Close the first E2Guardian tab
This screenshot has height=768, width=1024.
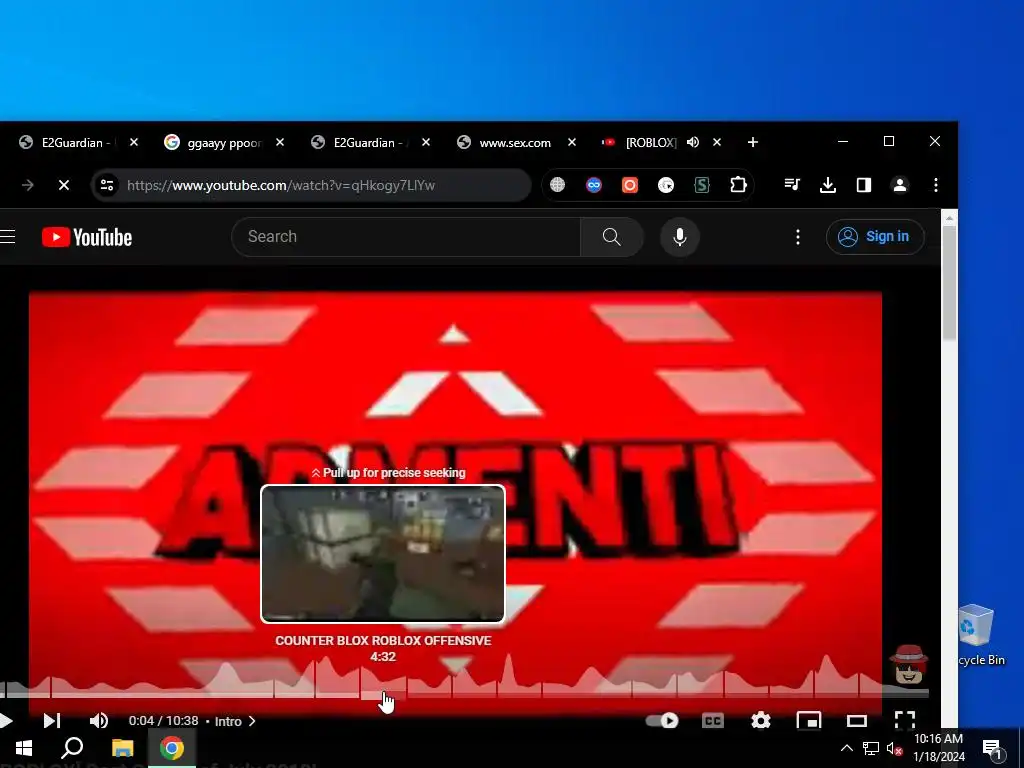[x=134, y=142]
